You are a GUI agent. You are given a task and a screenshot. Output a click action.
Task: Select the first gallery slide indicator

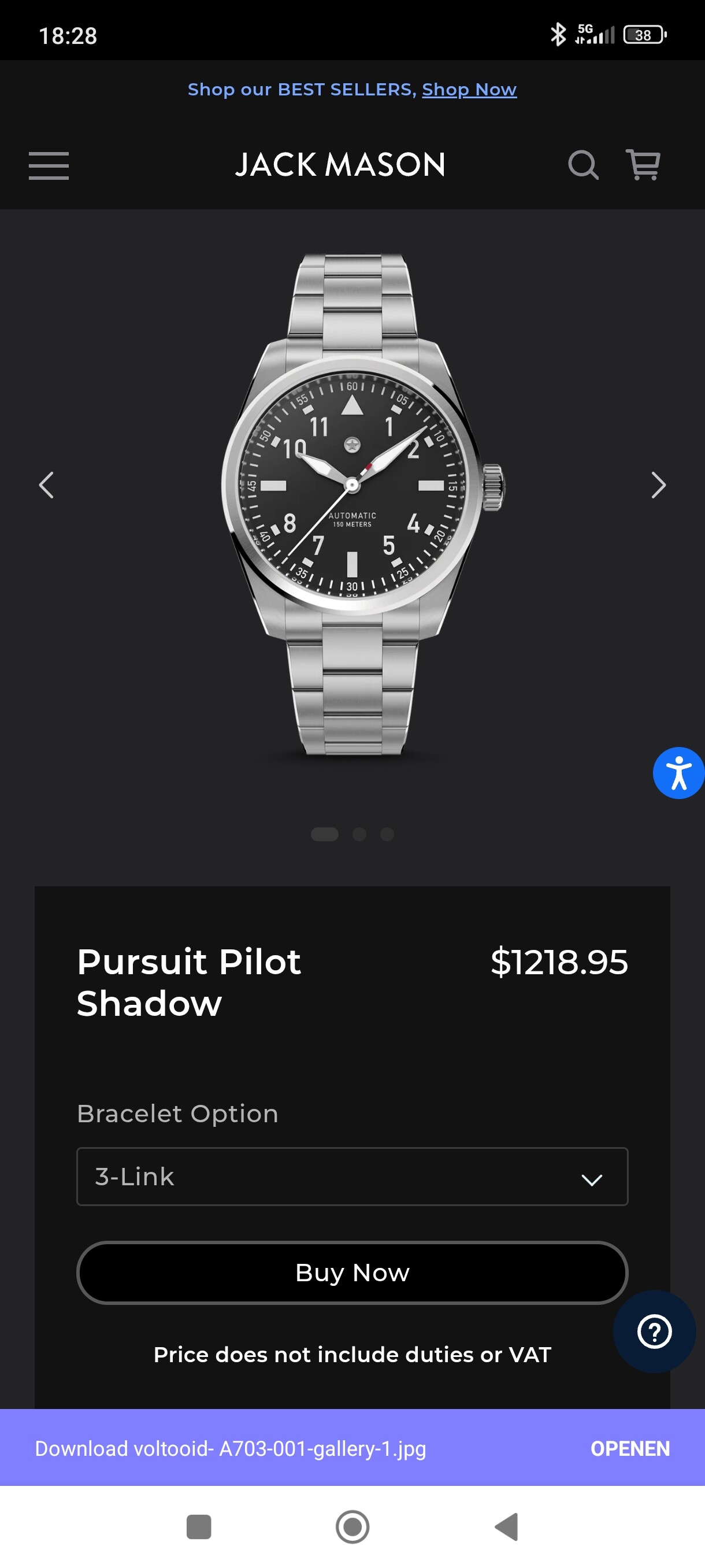point(324,834)
